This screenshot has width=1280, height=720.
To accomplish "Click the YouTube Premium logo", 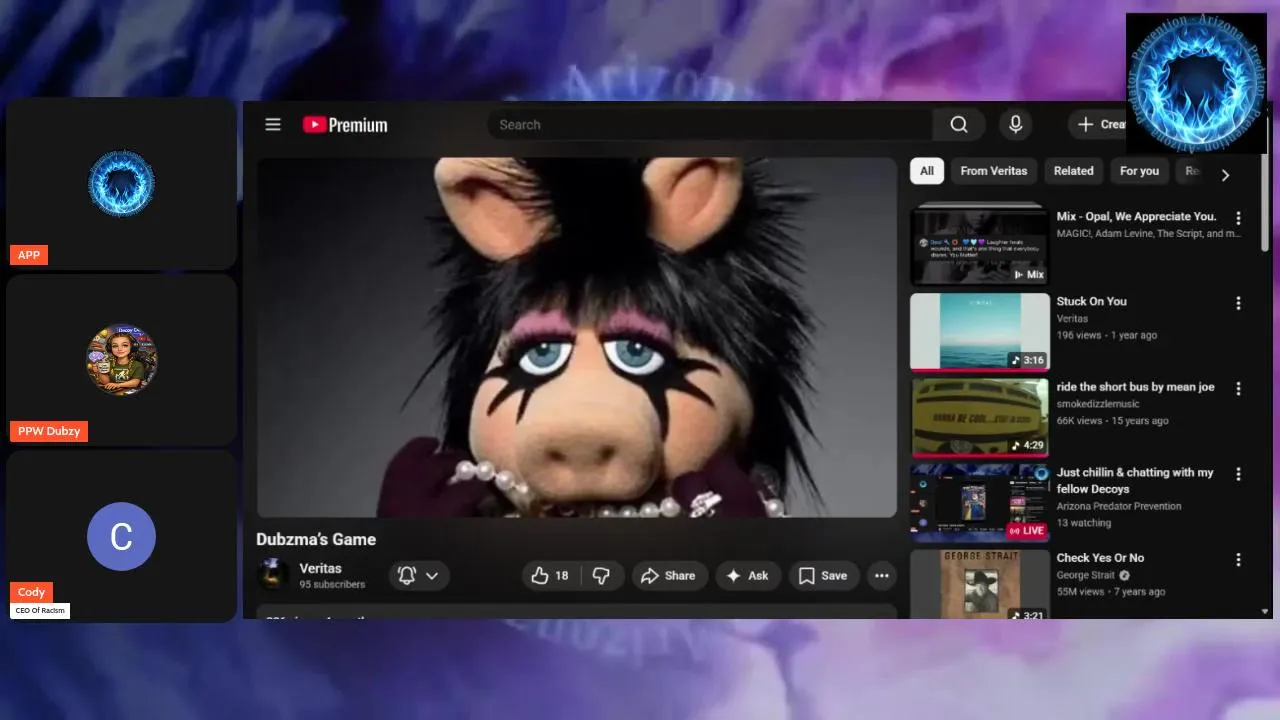I will (345, 125).
